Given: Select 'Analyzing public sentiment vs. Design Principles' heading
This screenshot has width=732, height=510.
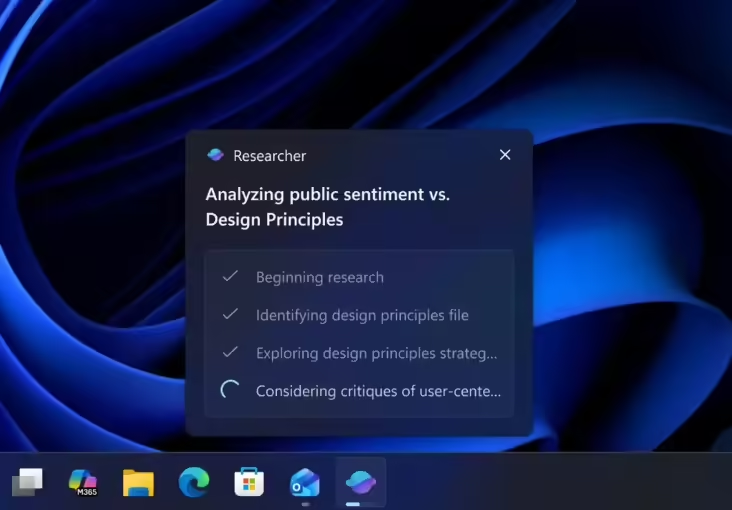Looking at the screenshot, I should (x=328, y=207).
